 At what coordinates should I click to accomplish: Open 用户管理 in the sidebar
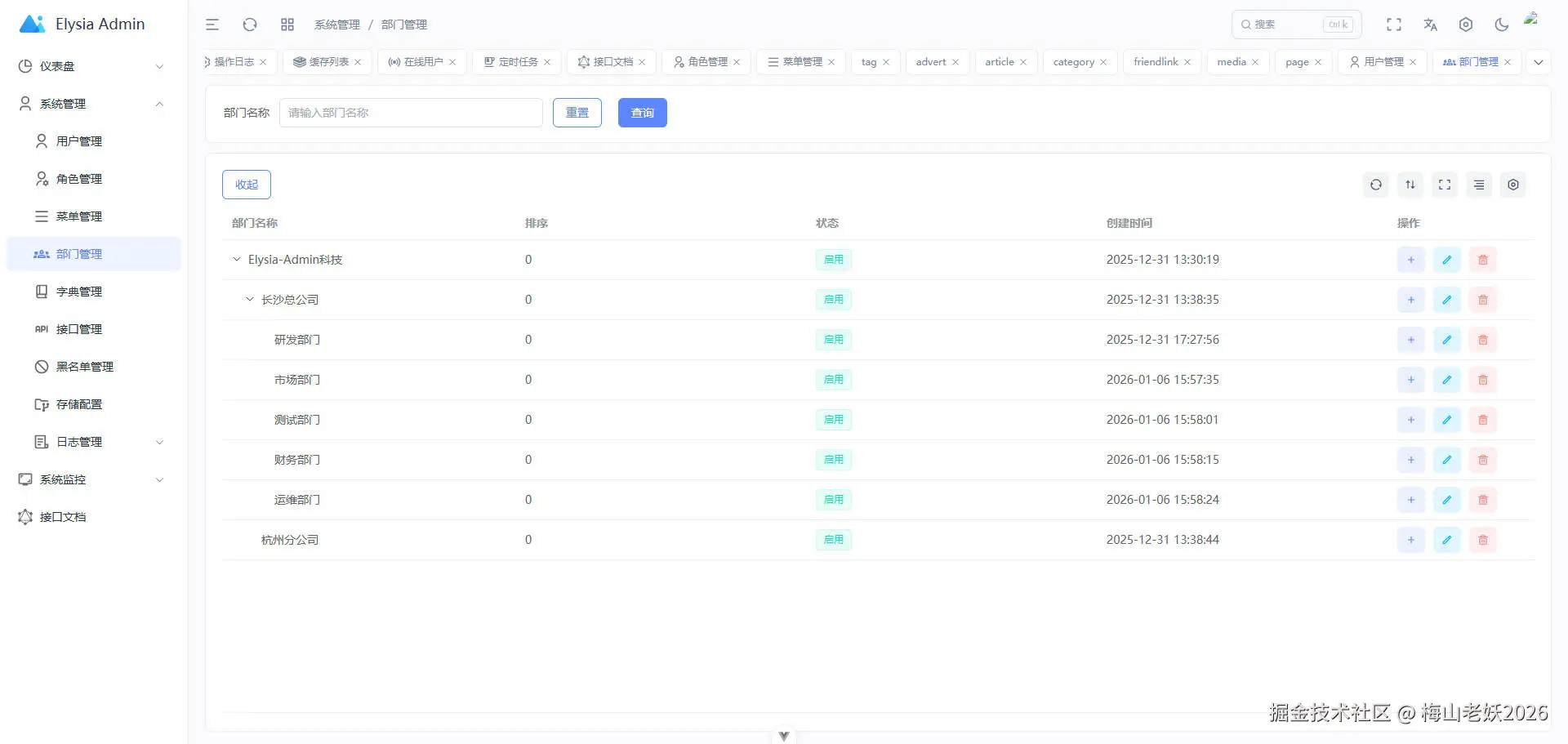click(x=93, y=141)
